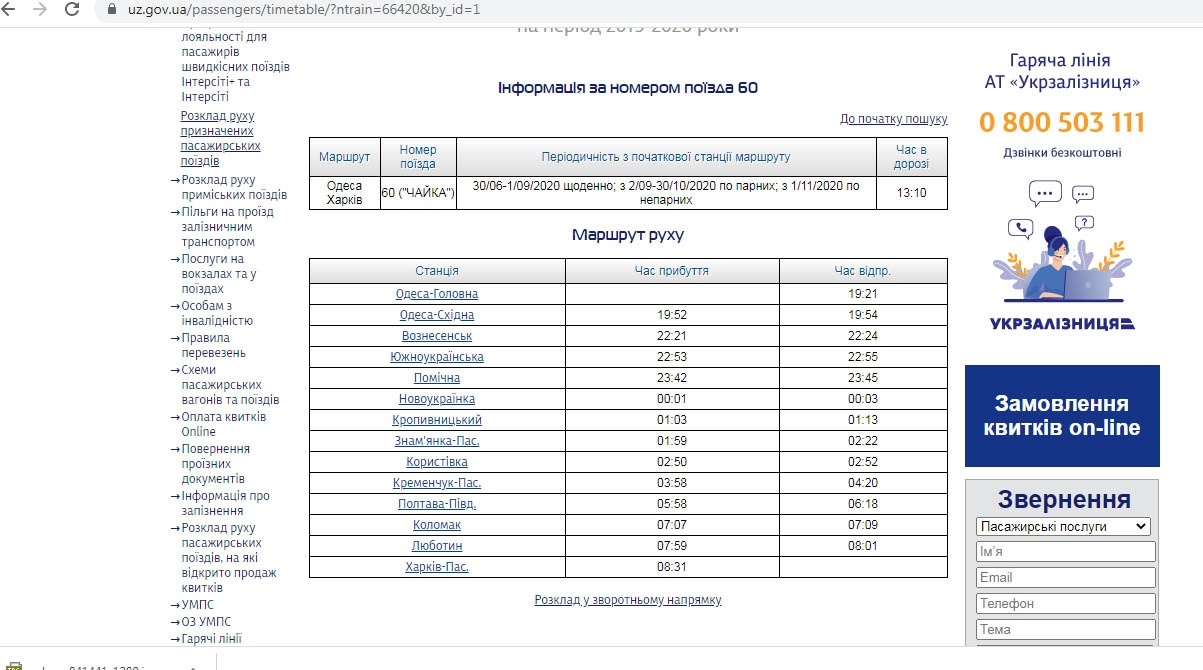The height and width of the screenshot is (670, 1203).
Task: Open station Помічна link
Action: coord(437,378)
